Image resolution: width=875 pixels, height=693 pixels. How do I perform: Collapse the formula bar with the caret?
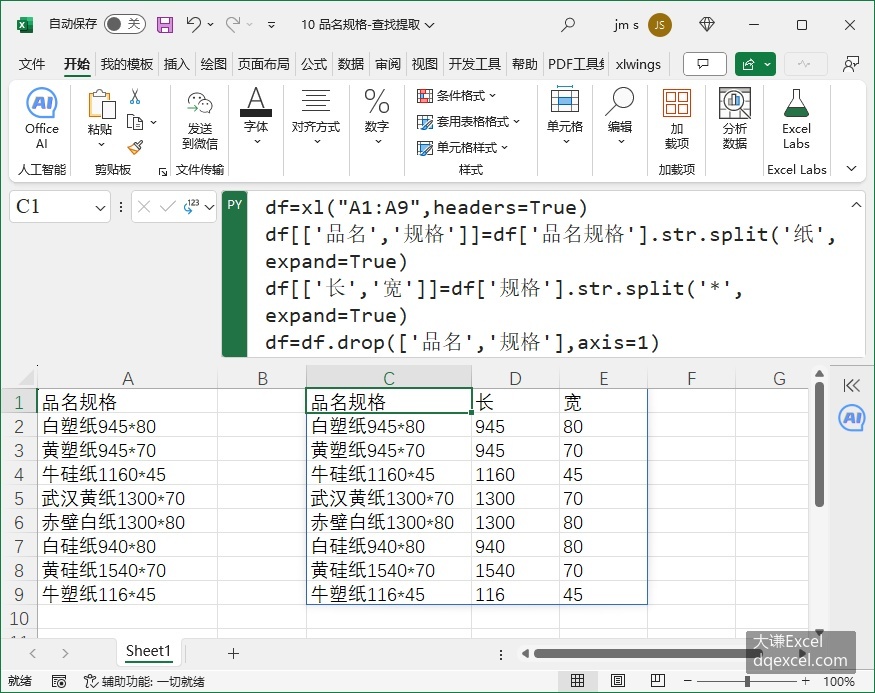tap(856, 205)
